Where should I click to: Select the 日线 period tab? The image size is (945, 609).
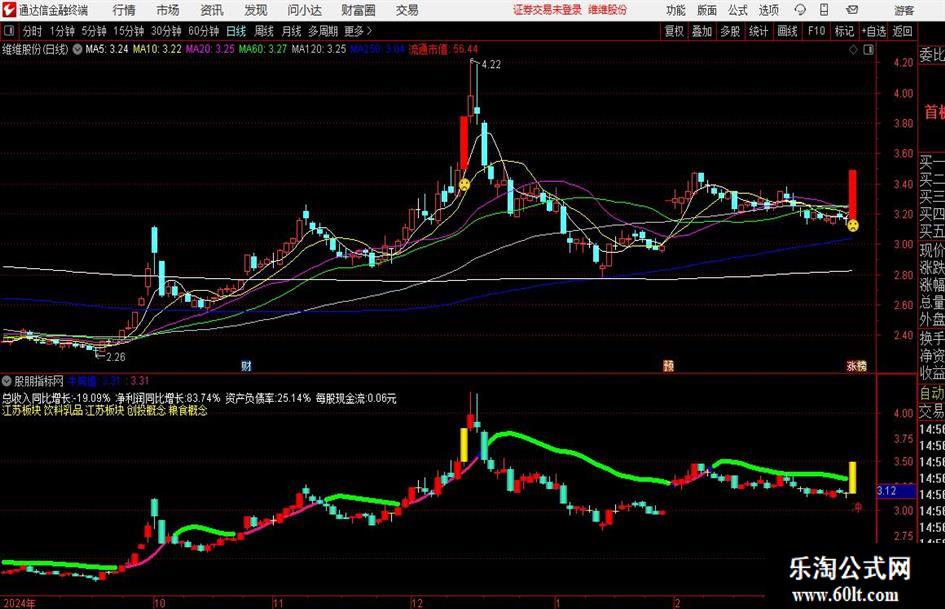236,31
